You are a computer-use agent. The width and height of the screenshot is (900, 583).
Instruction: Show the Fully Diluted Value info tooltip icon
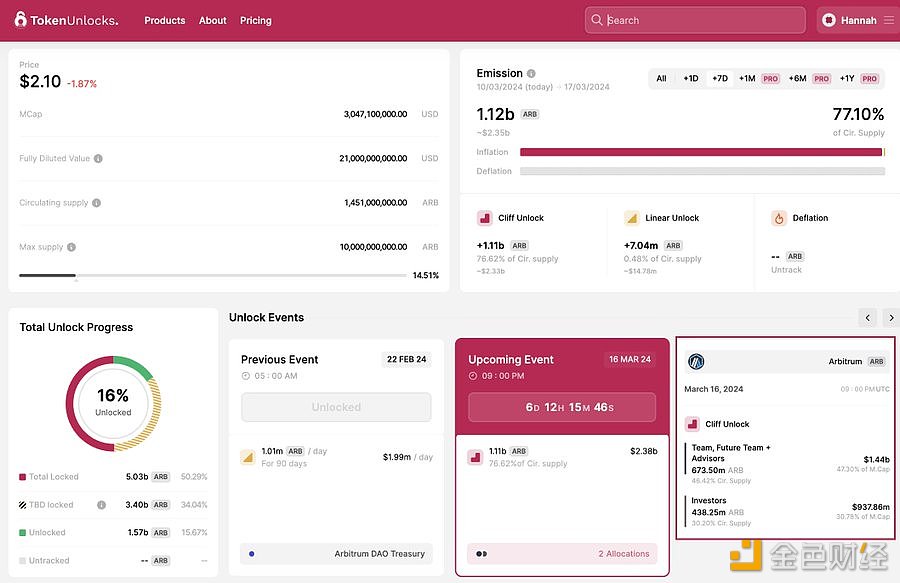click(x=98, y=158)
